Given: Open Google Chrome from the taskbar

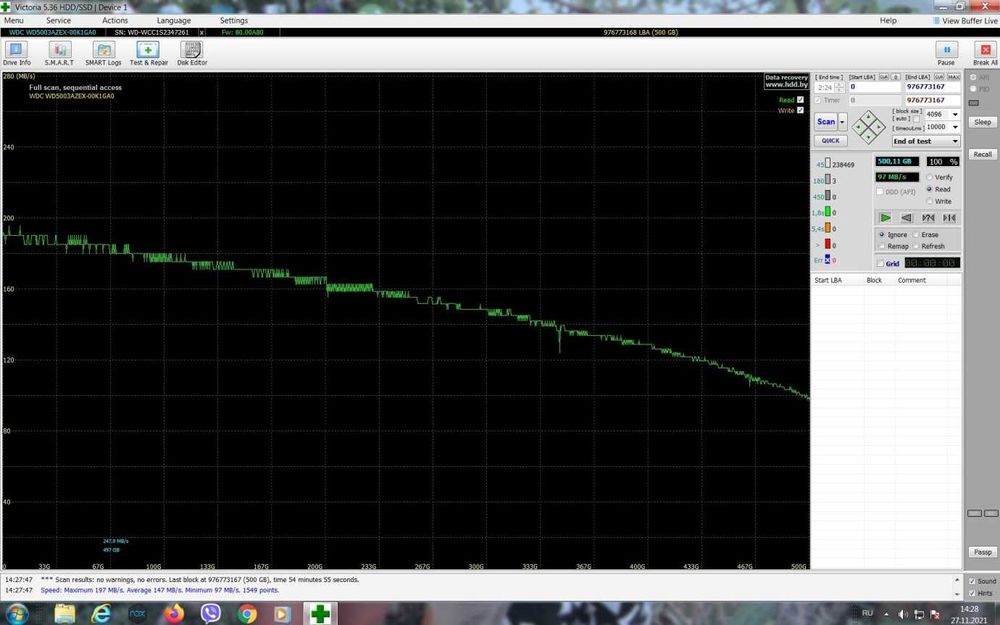Looking at the screenshot, I should click(x=247, y=614).
